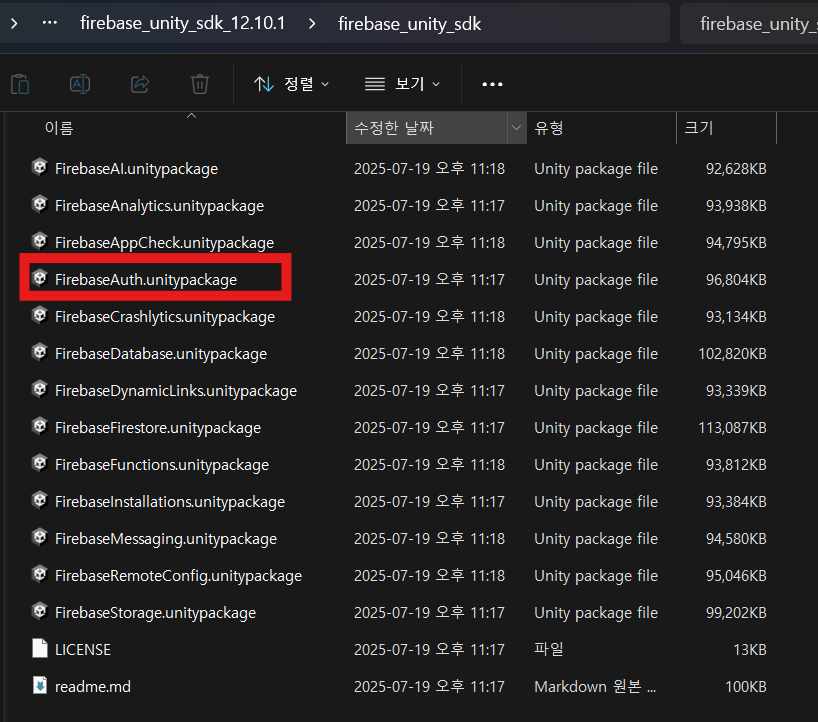Viewport: 818px width, 722px height.
Task: Click the breadcrumb ellipsis to show hidden folders
Action: point(50,23)
